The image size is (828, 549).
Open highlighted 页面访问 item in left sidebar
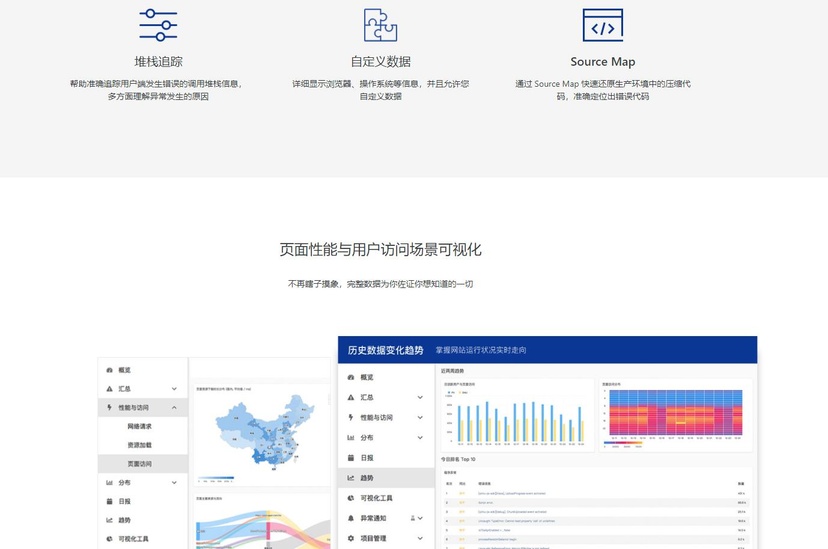click(139, 464)
